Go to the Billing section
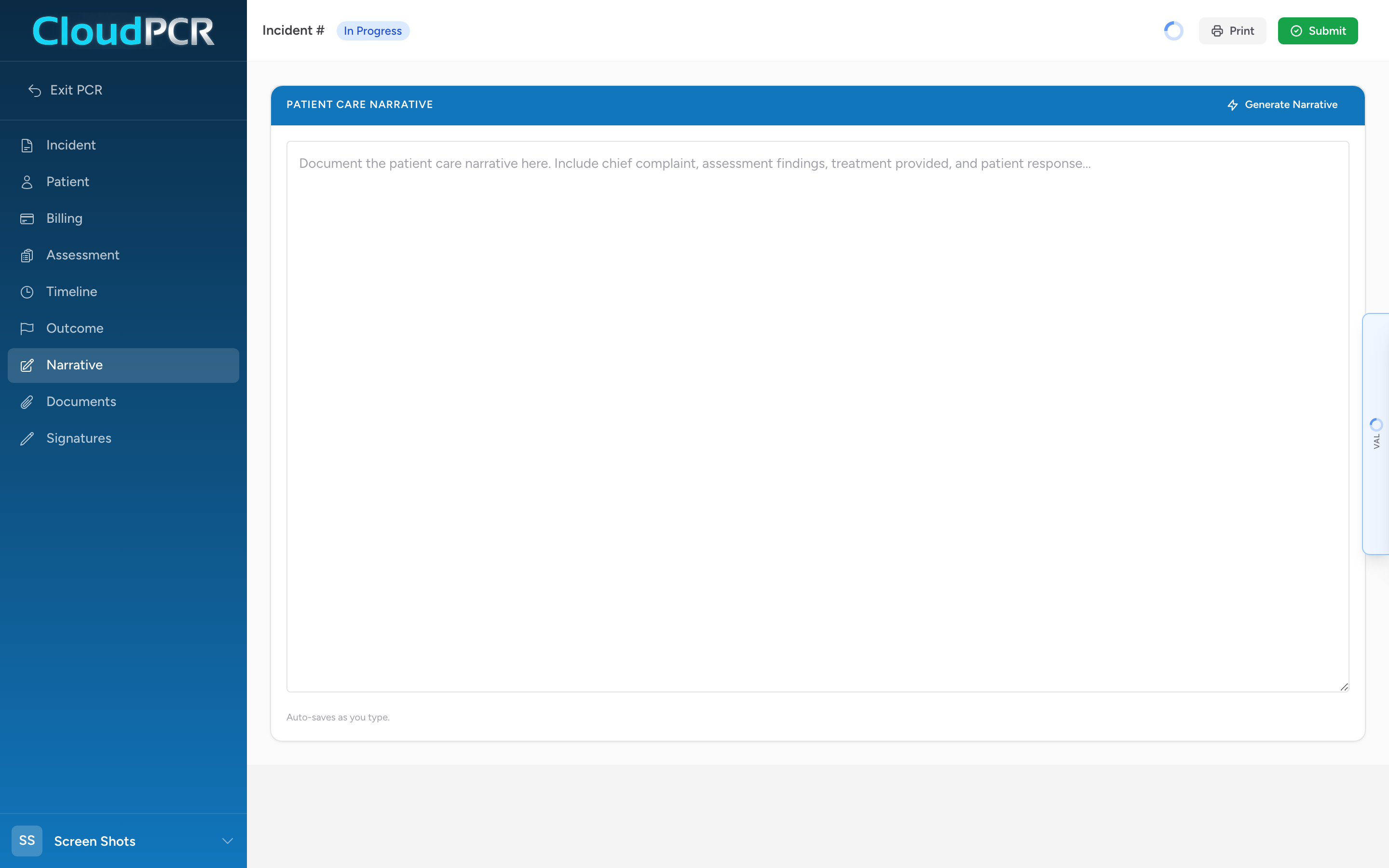The height and width of the screenshot is (868, 1389). (x=123, y=219)
